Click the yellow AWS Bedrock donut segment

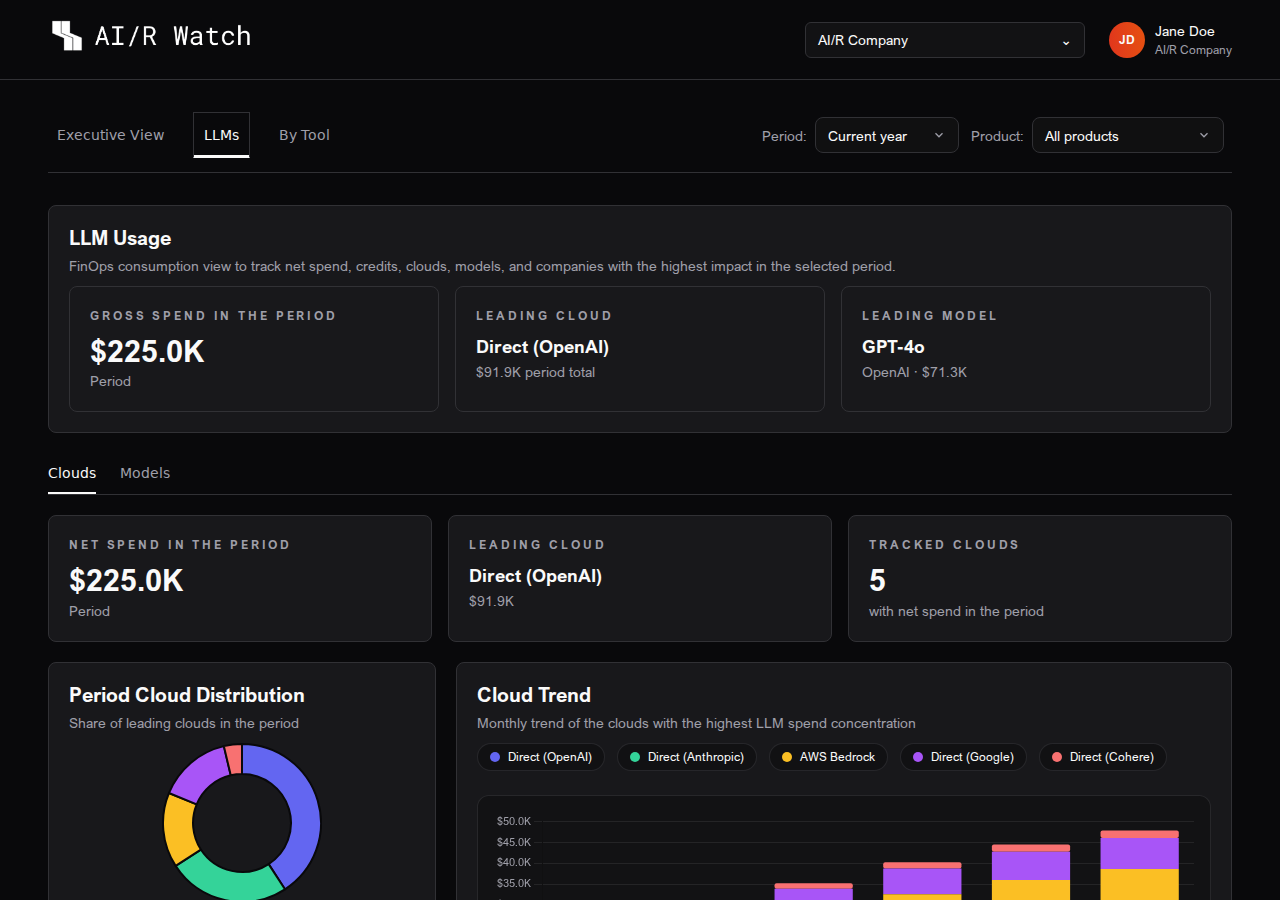[177, 828]
